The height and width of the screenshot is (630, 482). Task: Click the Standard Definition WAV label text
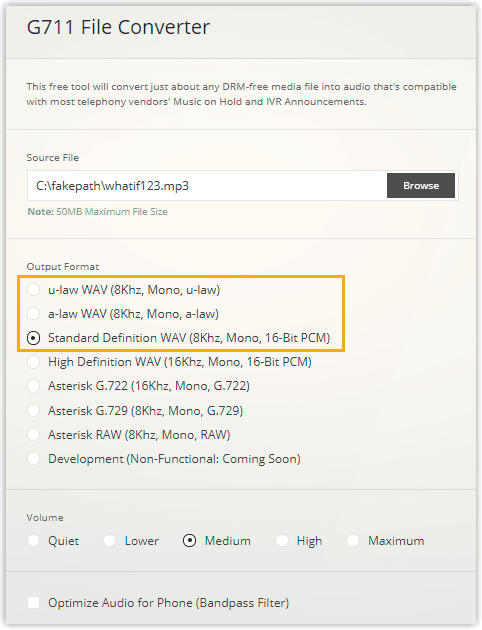pos(189,338)
